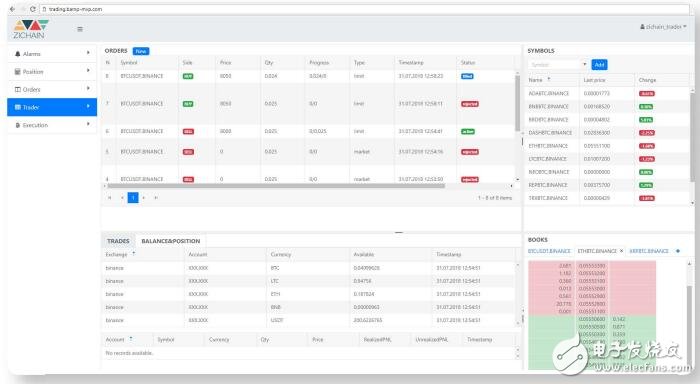Open the Execution sidebar item
The height and width of the screenshot is (384, 700).
(52, 125)
